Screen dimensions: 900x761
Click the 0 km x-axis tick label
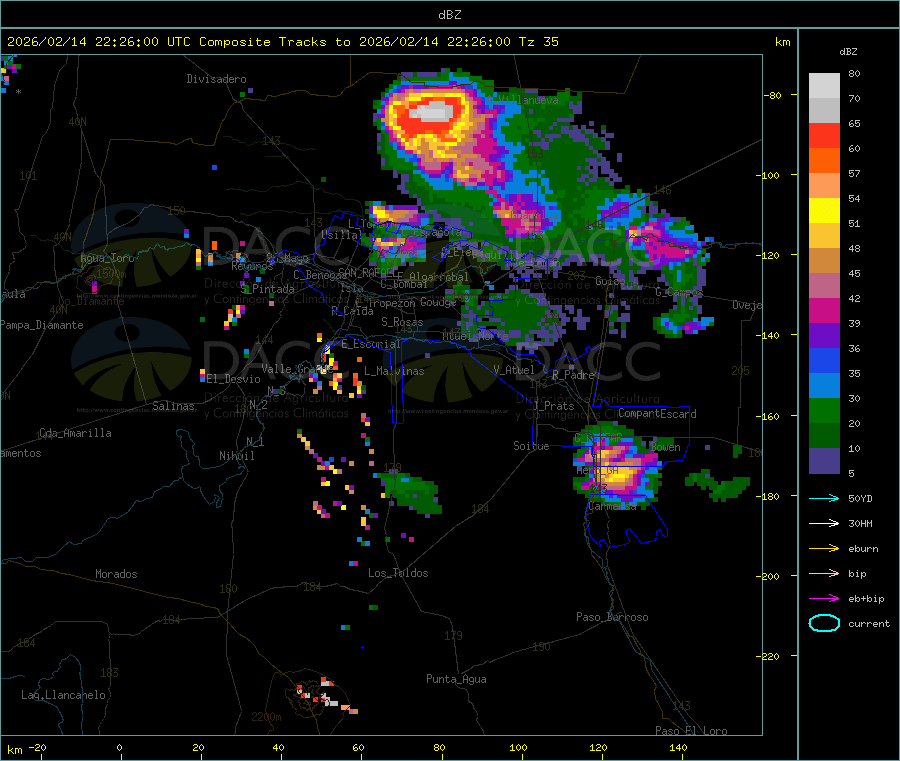coord(119,747)
